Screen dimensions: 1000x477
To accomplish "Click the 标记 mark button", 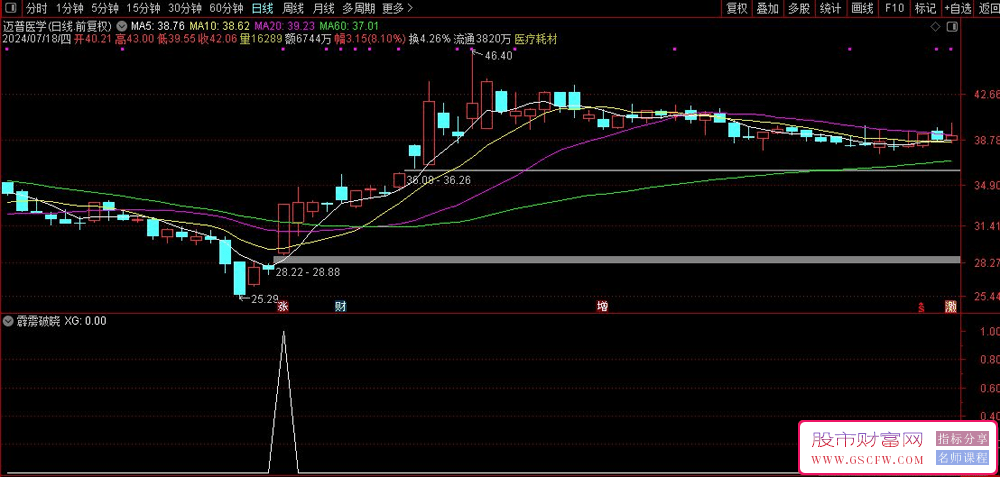I will point(925,8).
